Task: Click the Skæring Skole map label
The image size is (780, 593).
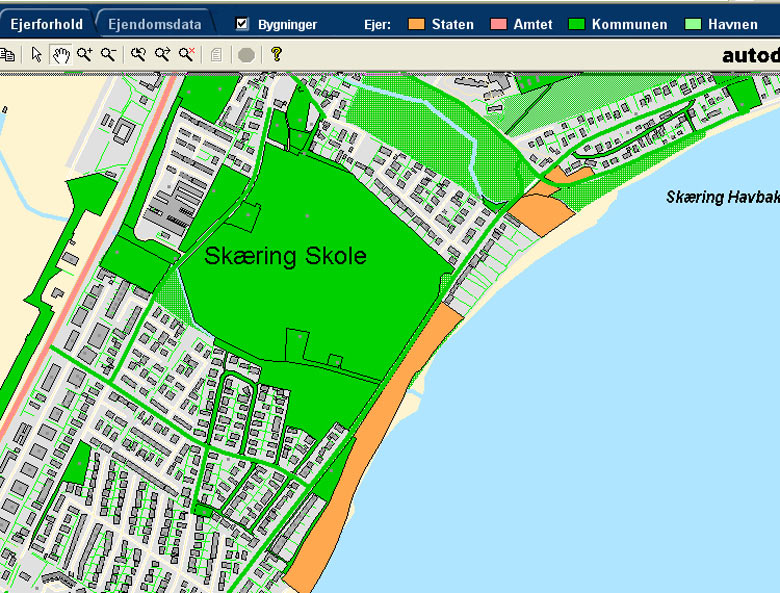Action: [x=286, y=256]
